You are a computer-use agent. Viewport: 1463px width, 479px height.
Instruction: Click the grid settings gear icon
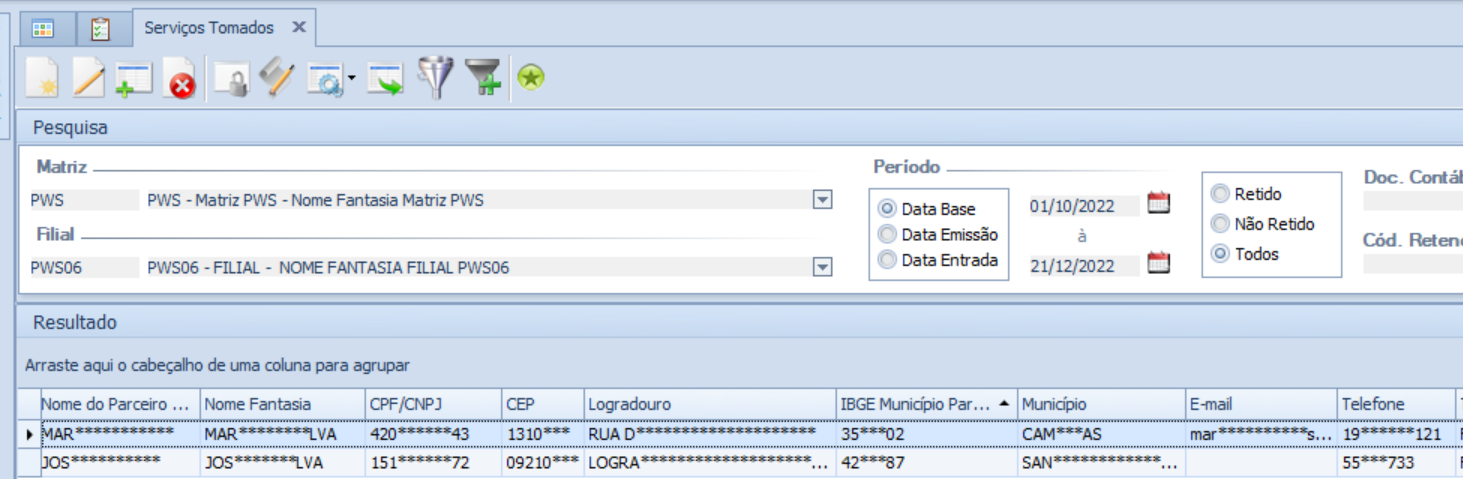[x=324, y=80]
